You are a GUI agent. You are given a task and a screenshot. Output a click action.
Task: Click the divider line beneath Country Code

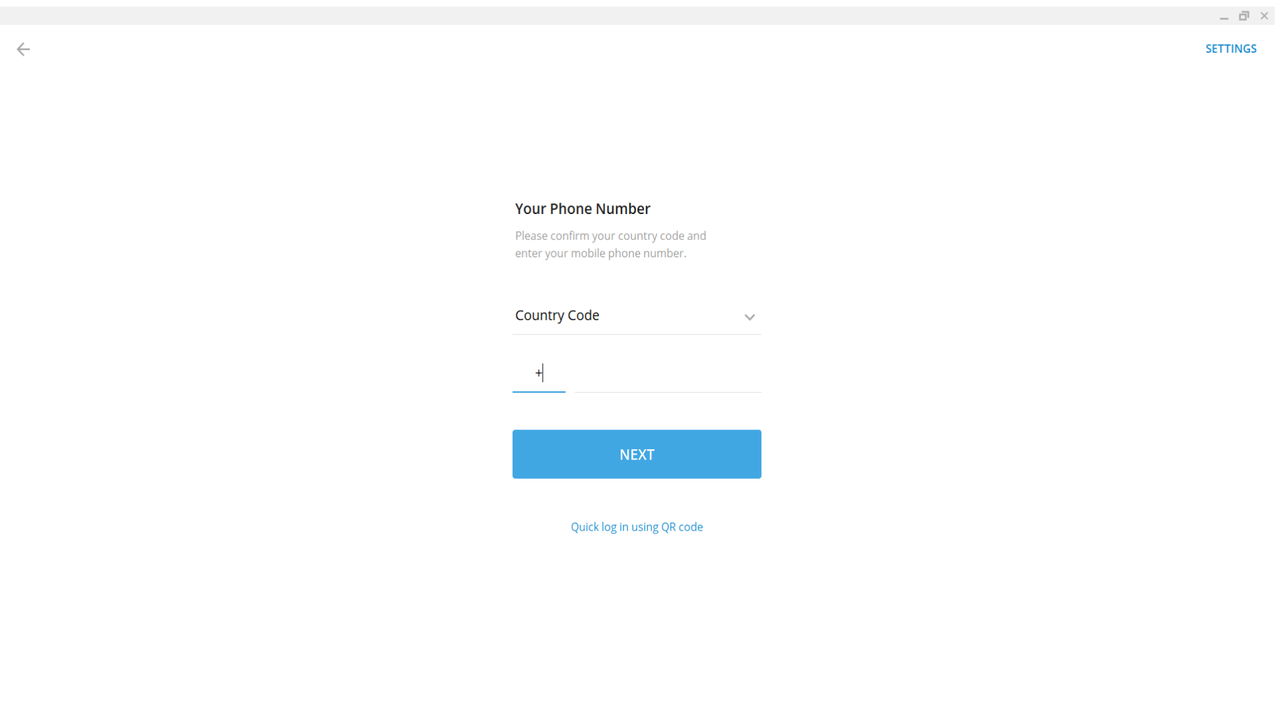pyautogui.click(x=637, y=334)
